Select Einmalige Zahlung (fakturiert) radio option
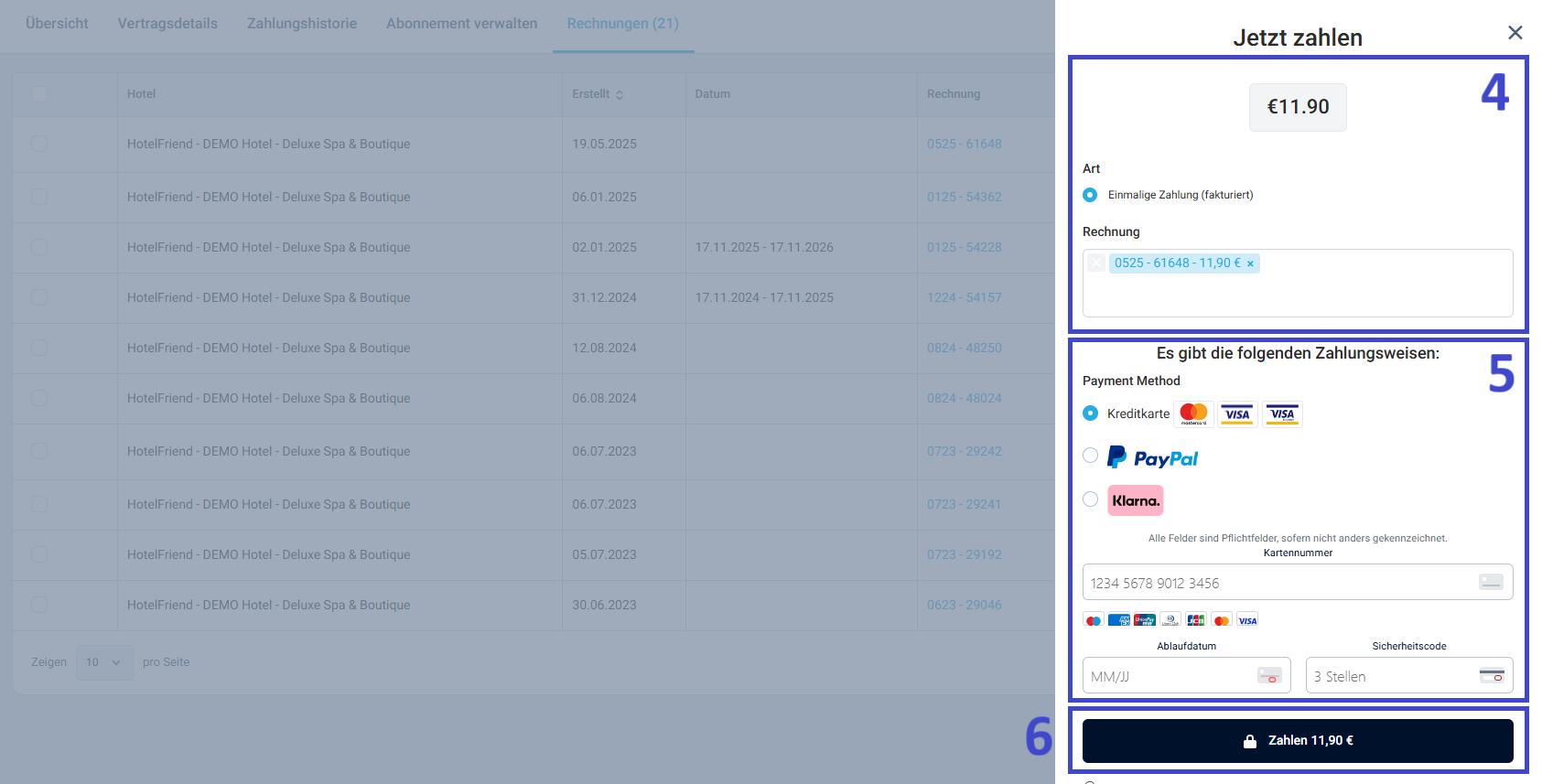Image resolution: width=1542 pixels, height=784 pixels. [x=1090, y=195]
